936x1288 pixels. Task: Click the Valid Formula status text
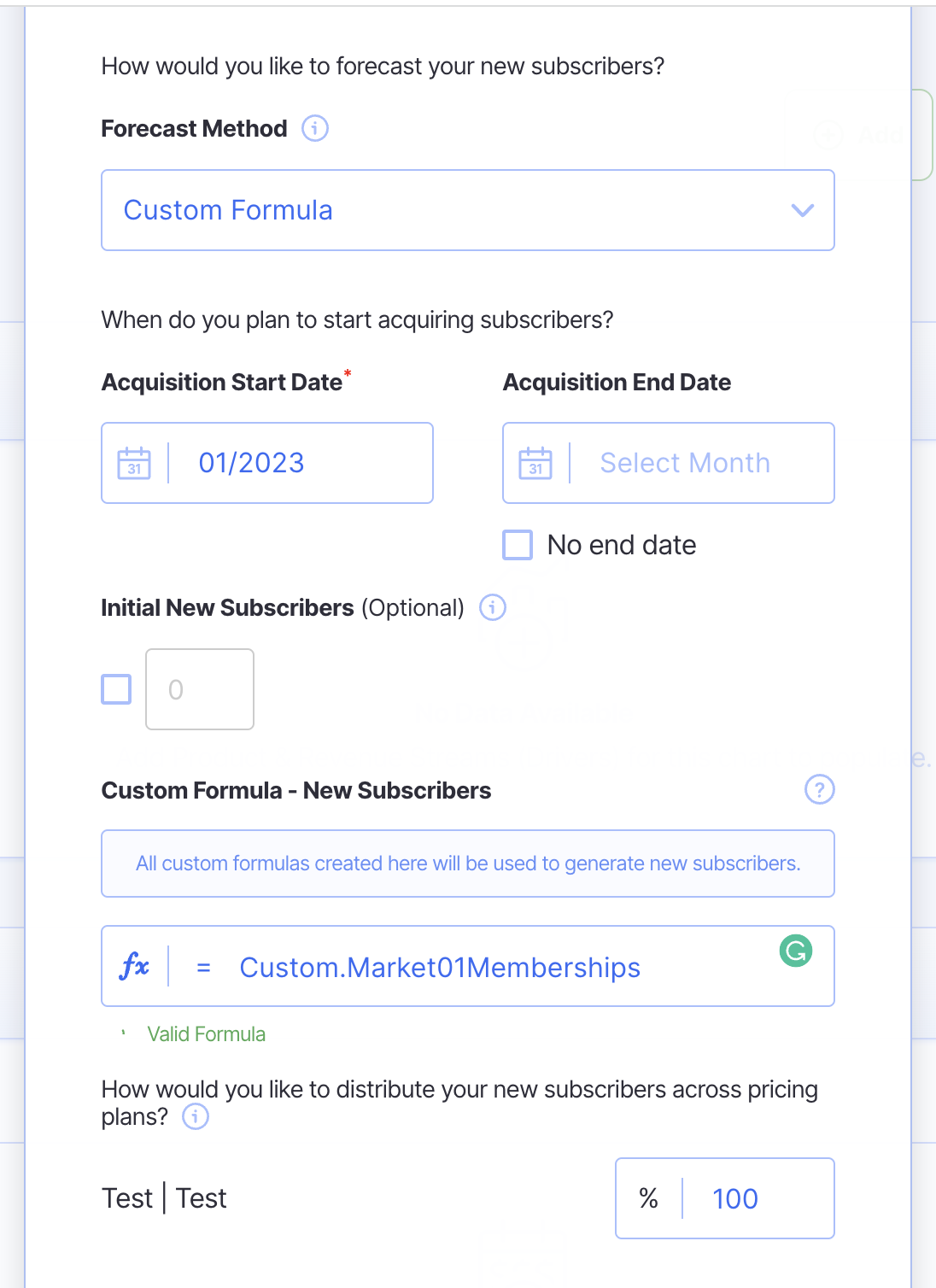click(206, 1034)
